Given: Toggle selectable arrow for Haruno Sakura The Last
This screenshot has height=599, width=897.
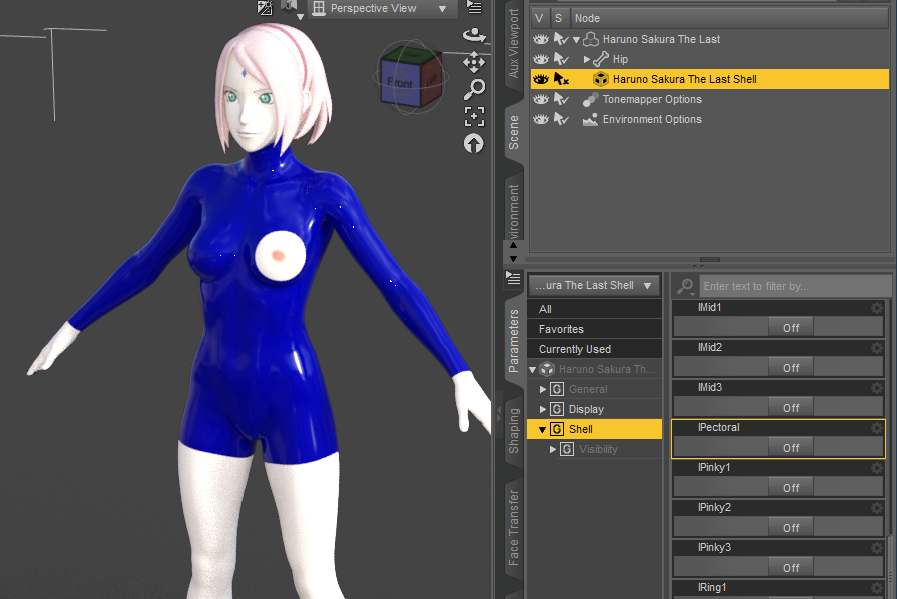Looking at the screenshot, I should click(561, 39).
